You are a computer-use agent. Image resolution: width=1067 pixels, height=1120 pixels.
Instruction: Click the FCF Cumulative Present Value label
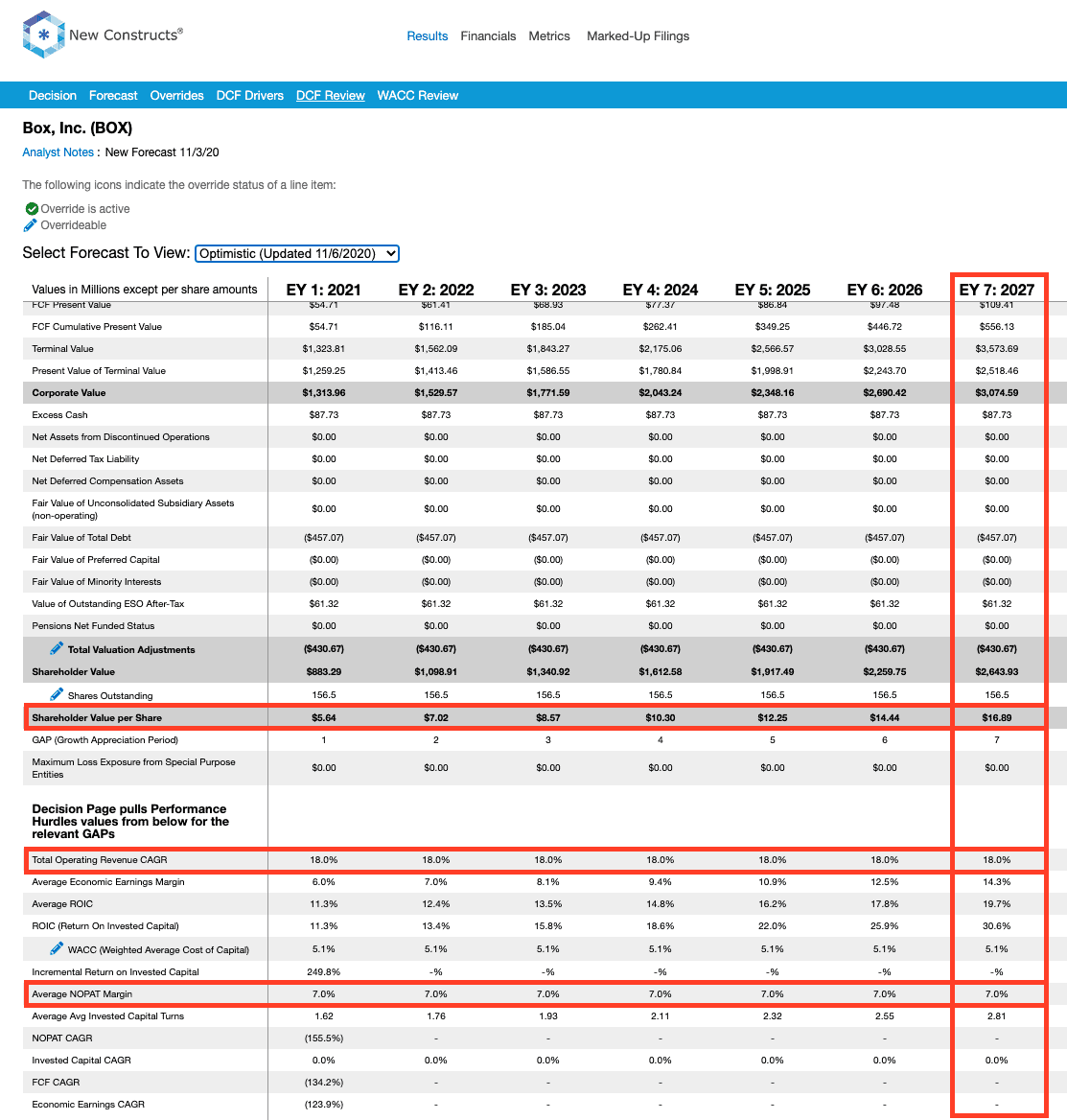(x=97, y=326)
